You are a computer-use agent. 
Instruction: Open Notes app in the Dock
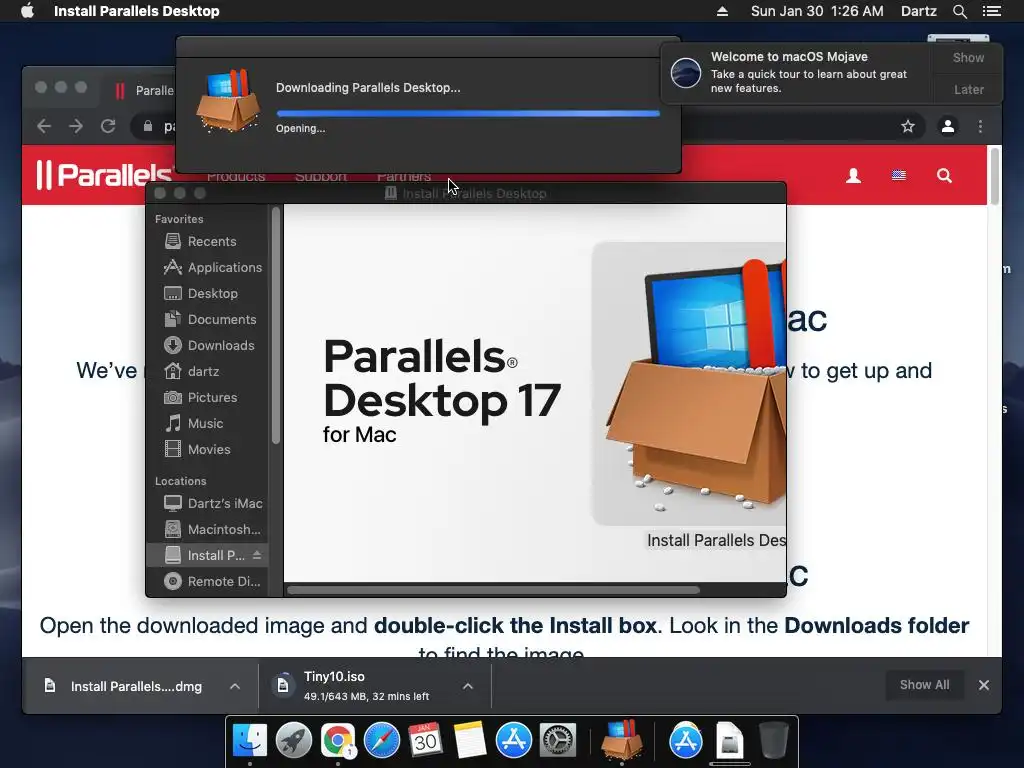(470, 740)
